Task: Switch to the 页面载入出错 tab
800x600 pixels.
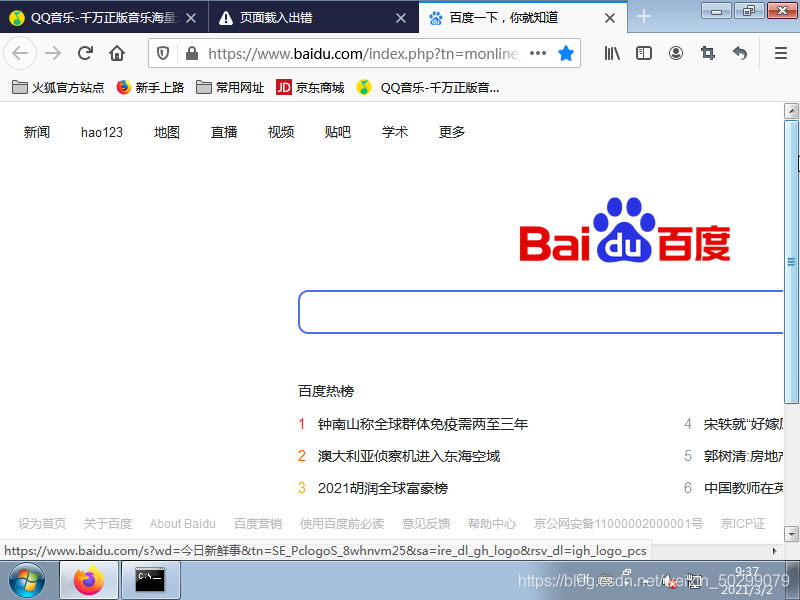Action: click(314, 17)
